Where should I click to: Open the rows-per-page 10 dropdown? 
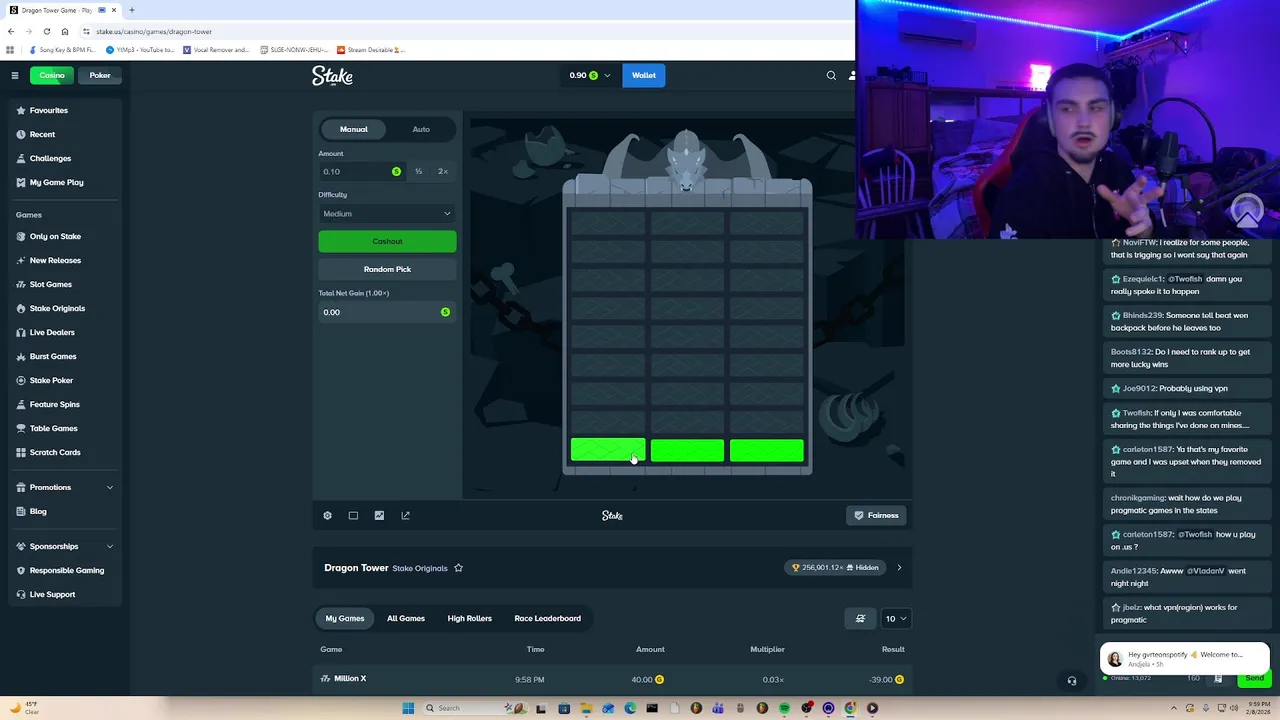click(x=894, y=618)
